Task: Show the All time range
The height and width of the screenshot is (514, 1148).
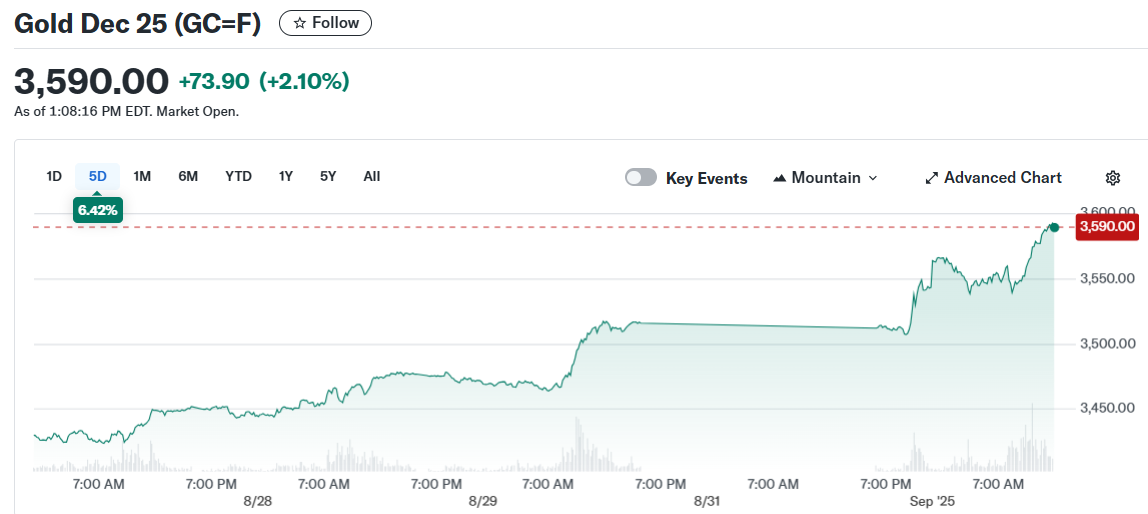Action: tap(372, 176)
